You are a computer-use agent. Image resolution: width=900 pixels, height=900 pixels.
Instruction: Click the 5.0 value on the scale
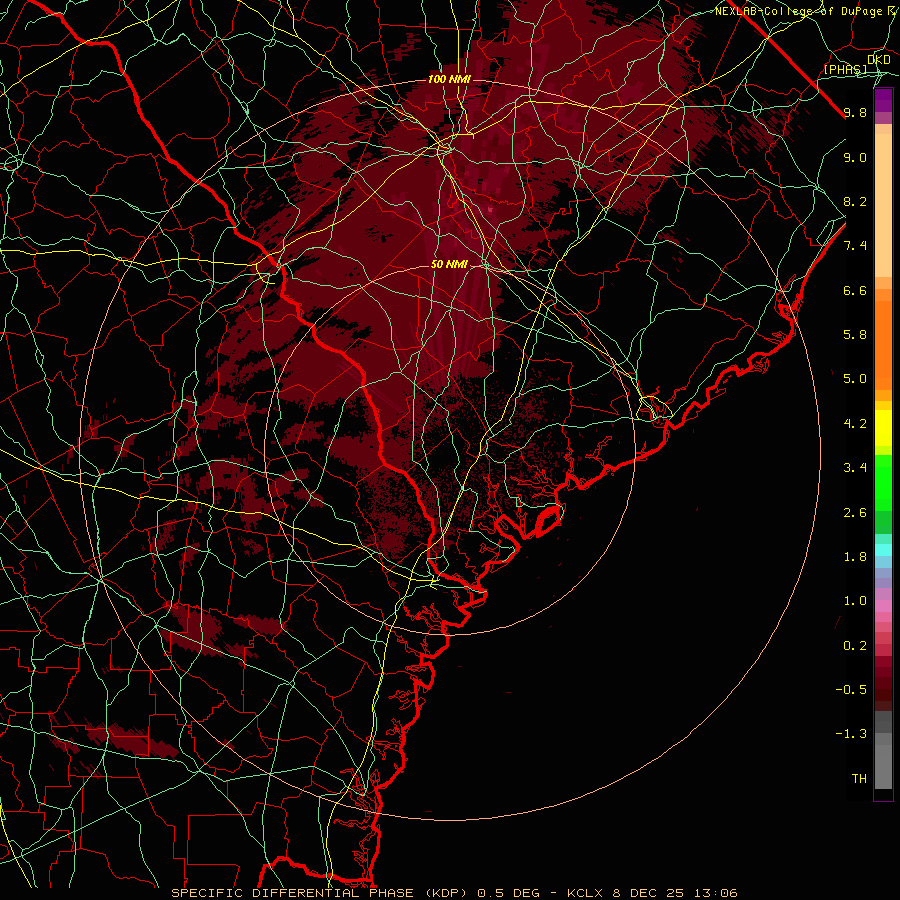click(855, 379)
